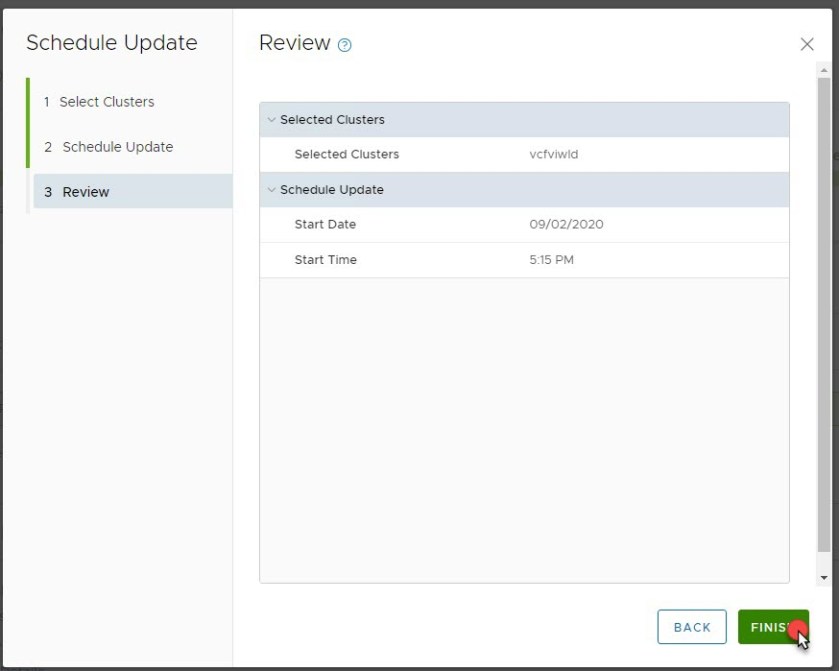Click the scrollbar down arrow
Image resolution: width=839 pixels, height=671 pixels.
(824, 578)
